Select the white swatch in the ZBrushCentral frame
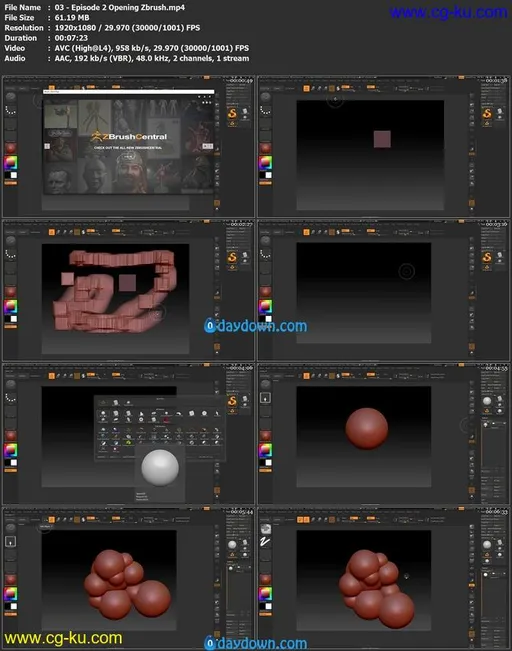Image resolution: width=512 pixels, height=651 pixels. pyautogui.click(x=14, y=175)
